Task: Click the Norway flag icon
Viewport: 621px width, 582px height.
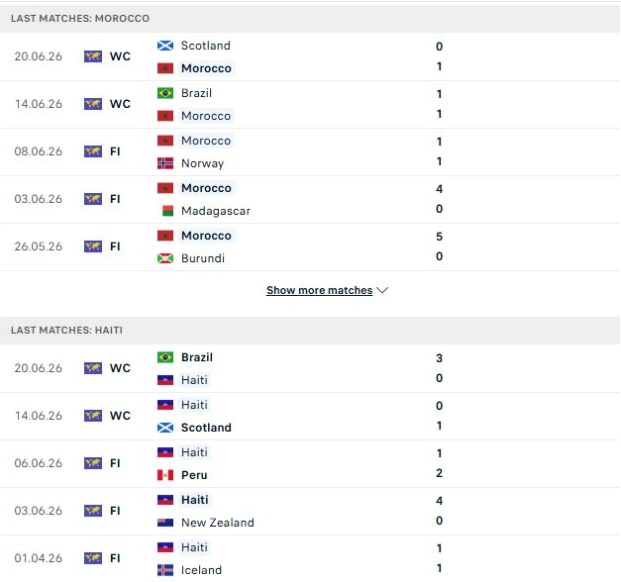Action: [165, 163]
